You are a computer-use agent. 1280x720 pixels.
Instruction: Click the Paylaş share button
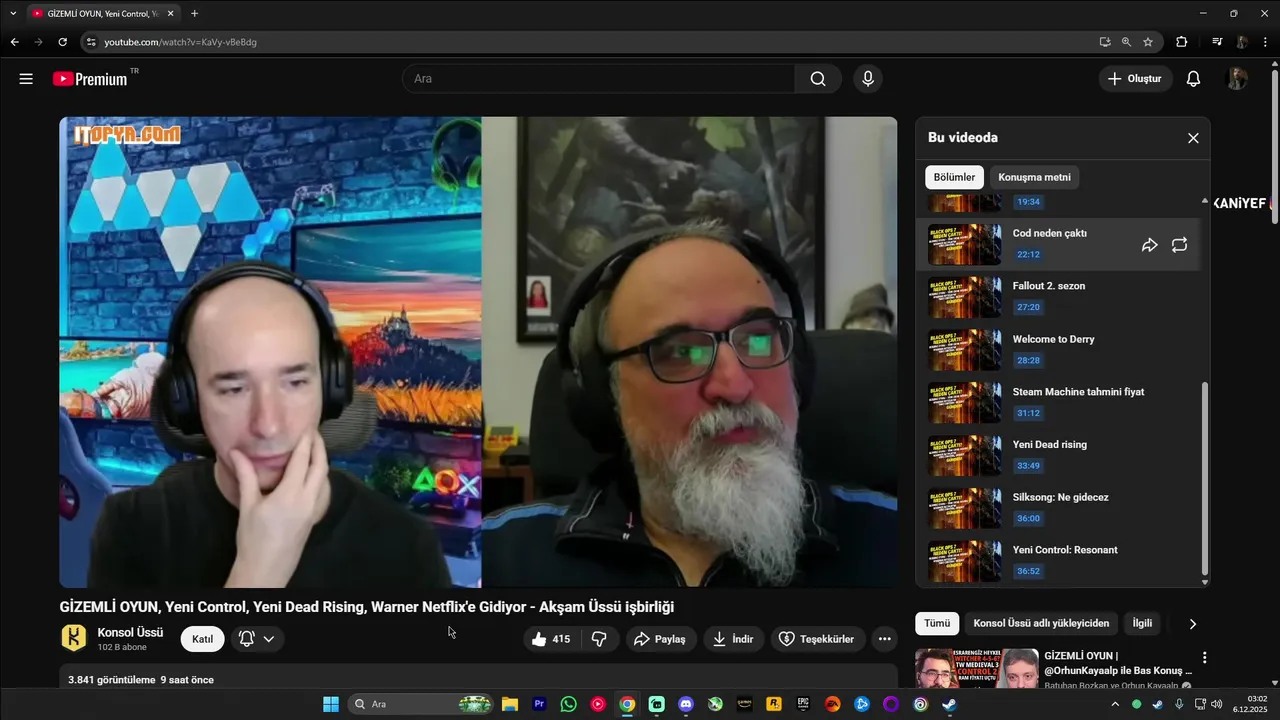pyautogui.click(x=660, y=639)
